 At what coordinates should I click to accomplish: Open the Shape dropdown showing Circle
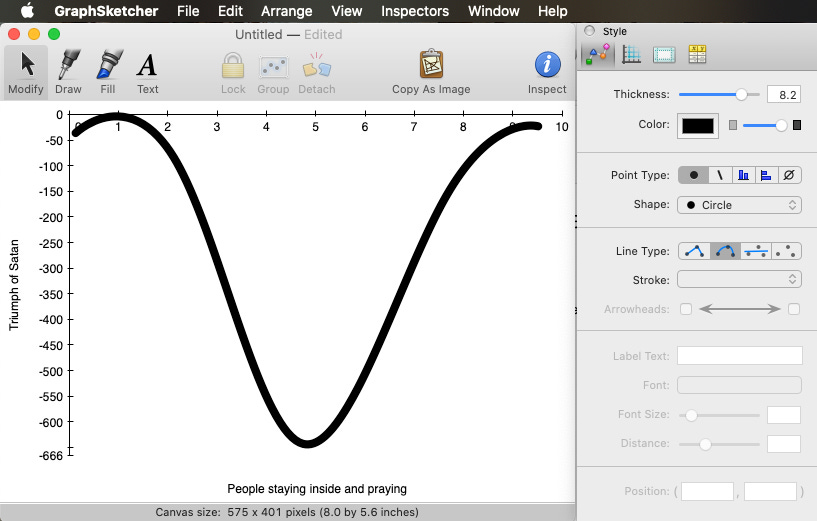[739, 205]
